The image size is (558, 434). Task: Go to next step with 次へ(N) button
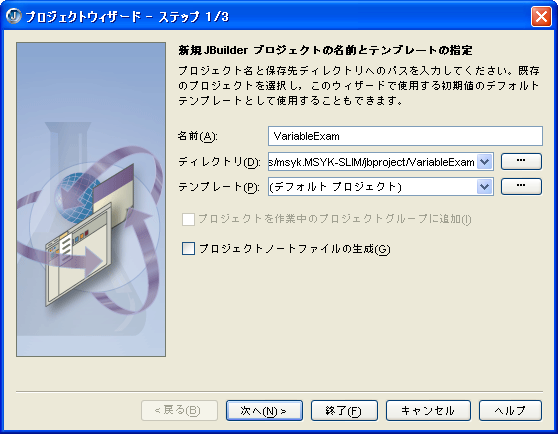click(264, 411)
